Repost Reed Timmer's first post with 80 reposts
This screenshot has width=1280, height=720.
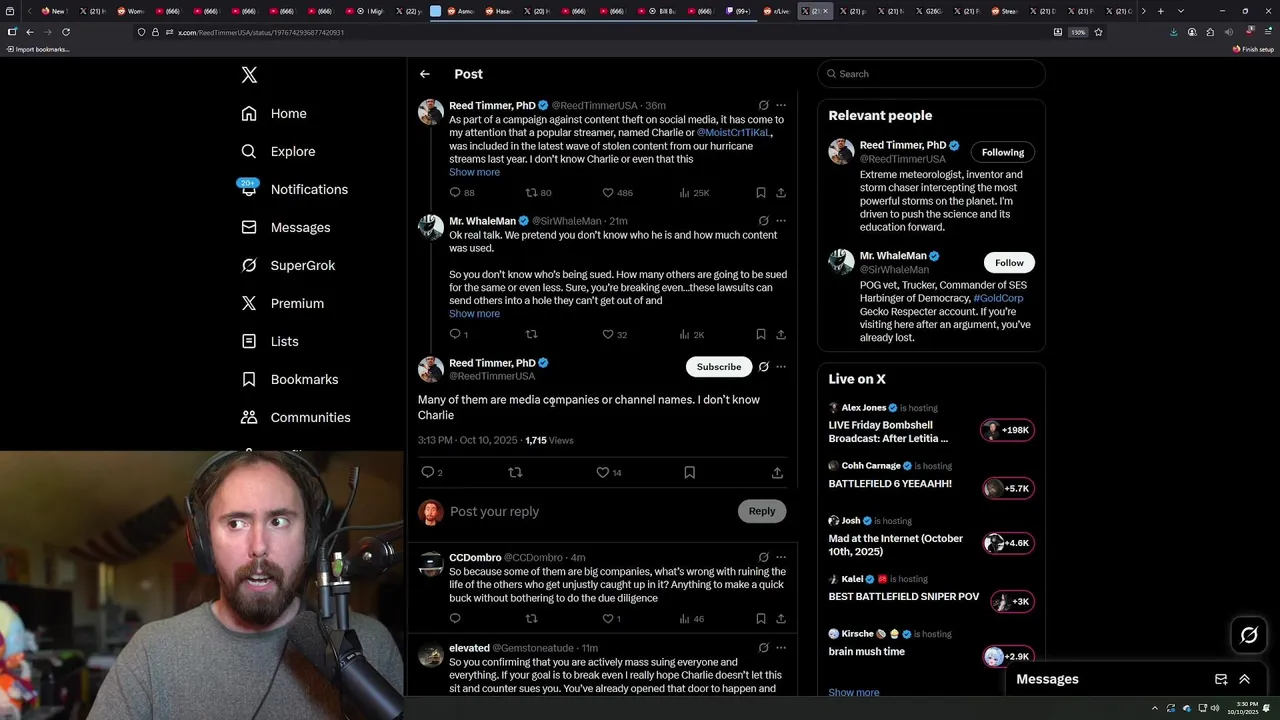(x=531, y=192)
